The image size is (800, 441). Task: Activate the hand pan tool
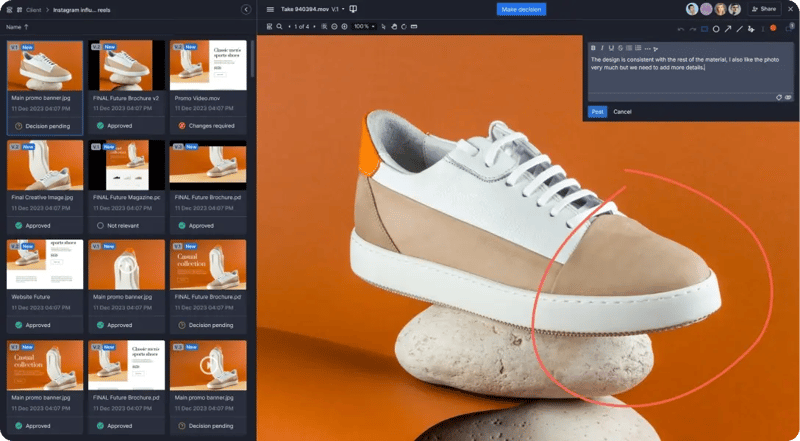tap(394, 27)
